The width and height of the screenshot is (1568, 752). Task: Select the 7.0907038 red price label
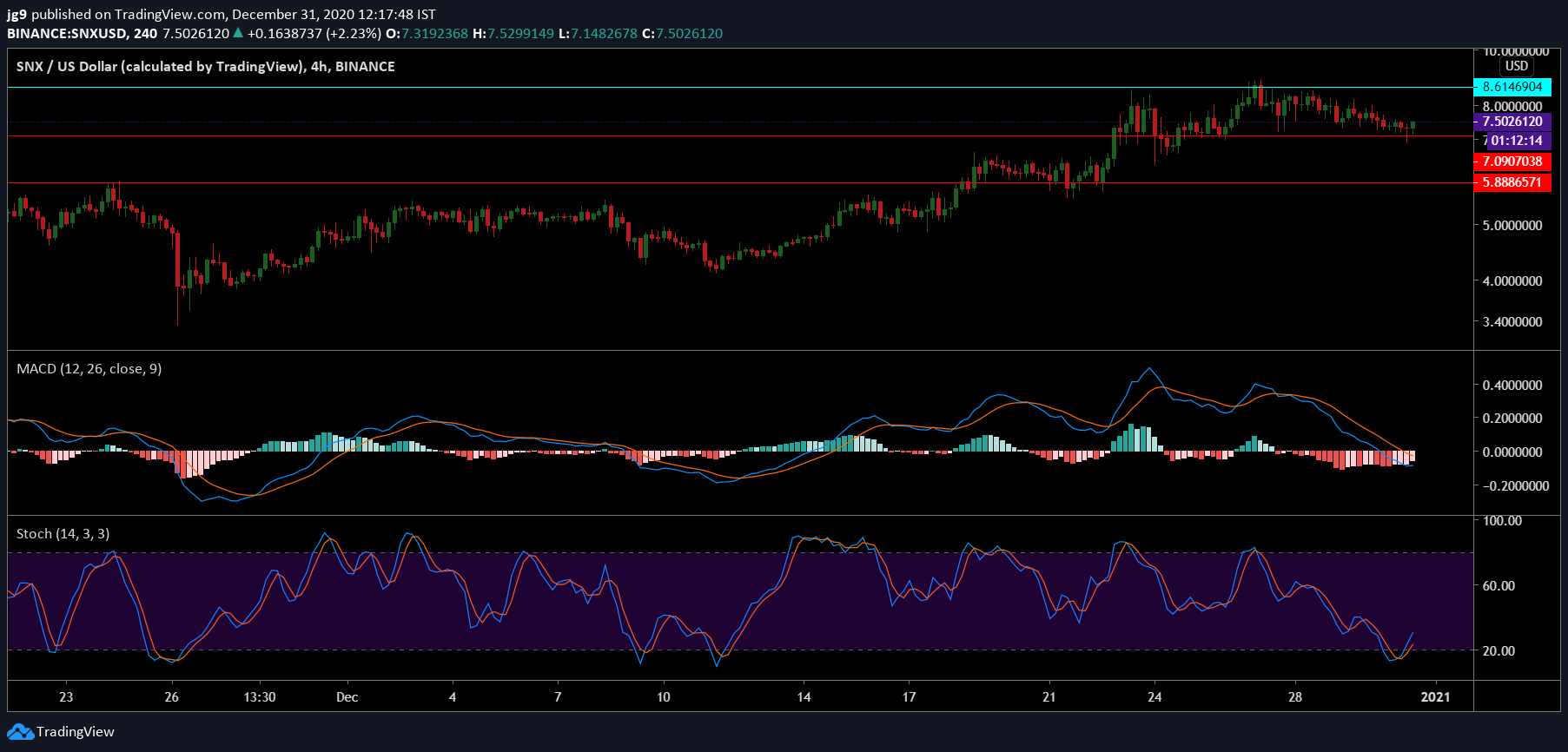click(1512, 162)
